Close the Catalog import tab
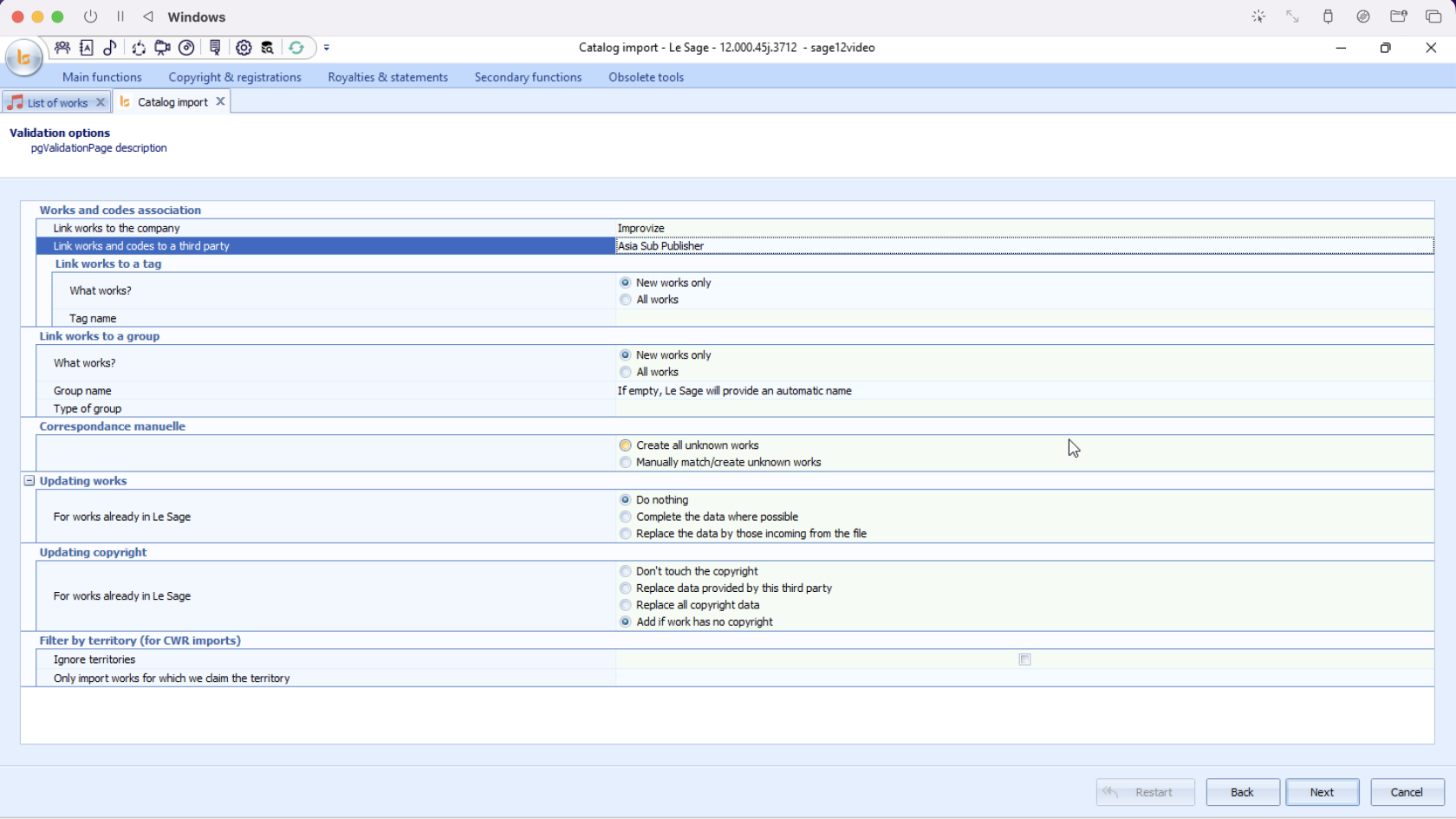This screenshot has height=819, width=1456. point(220,101)
